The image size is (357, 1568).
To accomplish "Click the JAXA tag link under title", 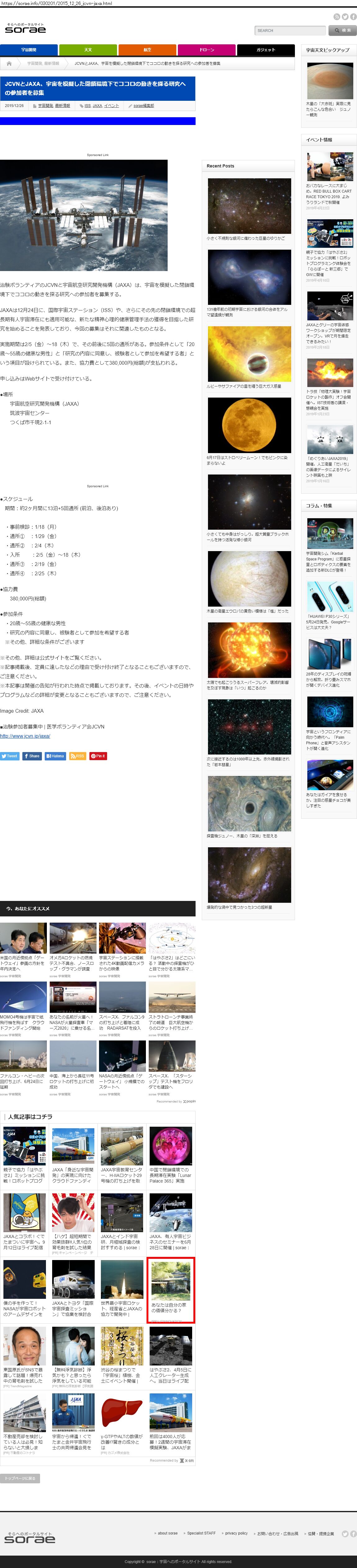I will 97,105.
